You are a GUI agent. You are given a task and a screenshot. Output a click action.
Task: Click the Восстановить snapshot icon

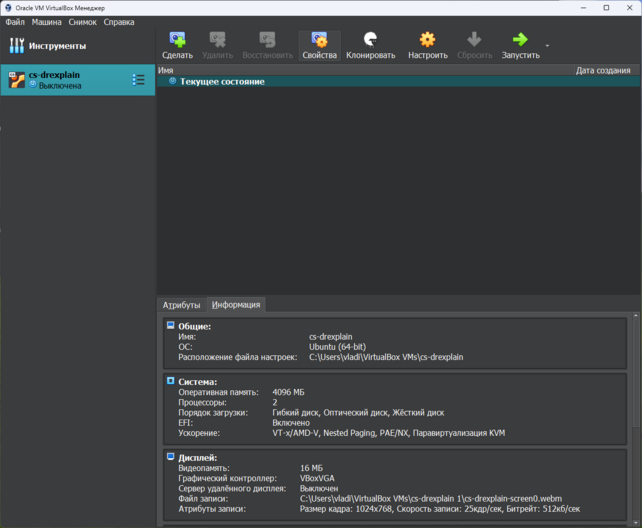coord(267,41)
